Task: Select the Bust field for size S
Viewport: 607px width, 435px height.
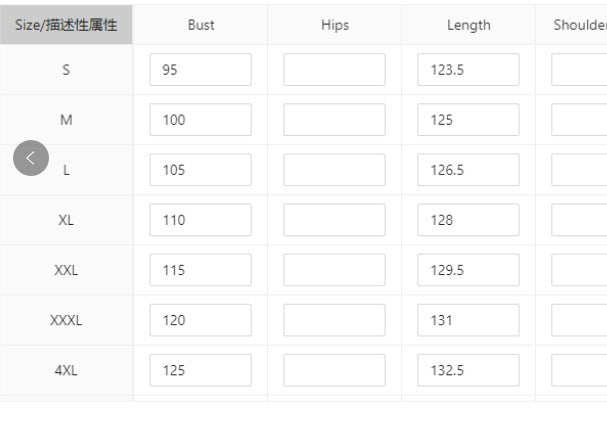Action: [201, 70]
